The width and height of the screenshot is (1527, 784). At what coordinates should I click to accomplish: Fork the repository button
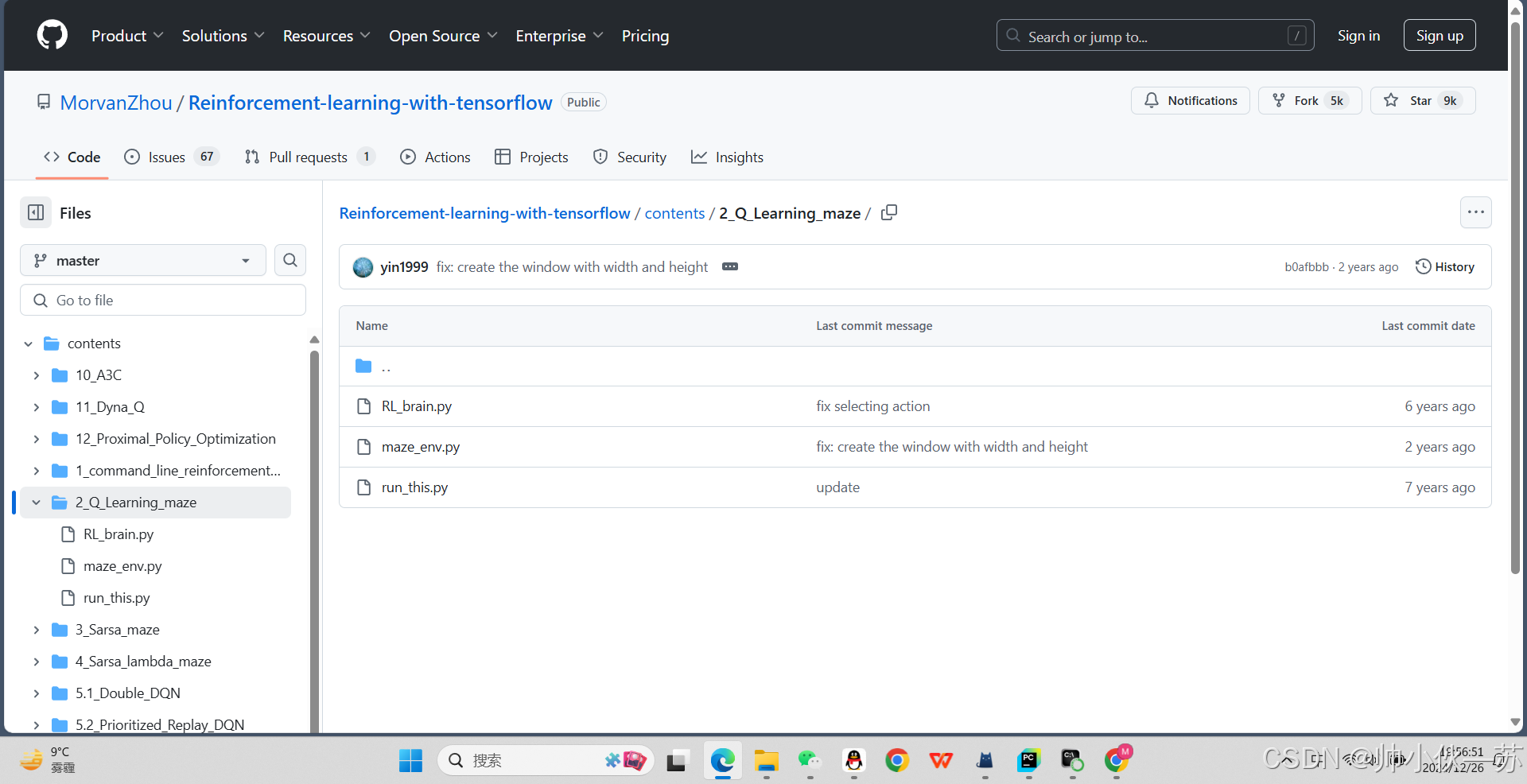pyautogui.click(x=1310, y=101)
